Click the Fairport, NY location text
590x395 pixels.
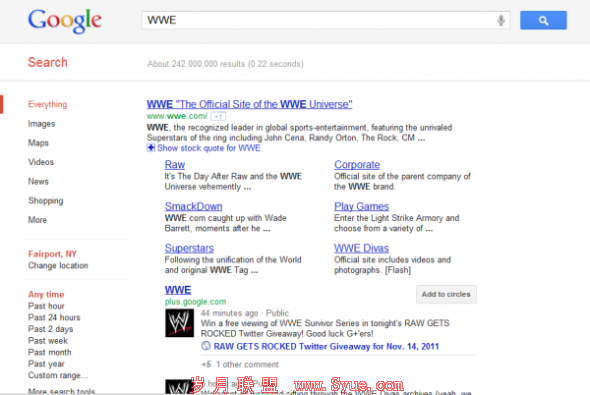52,254
